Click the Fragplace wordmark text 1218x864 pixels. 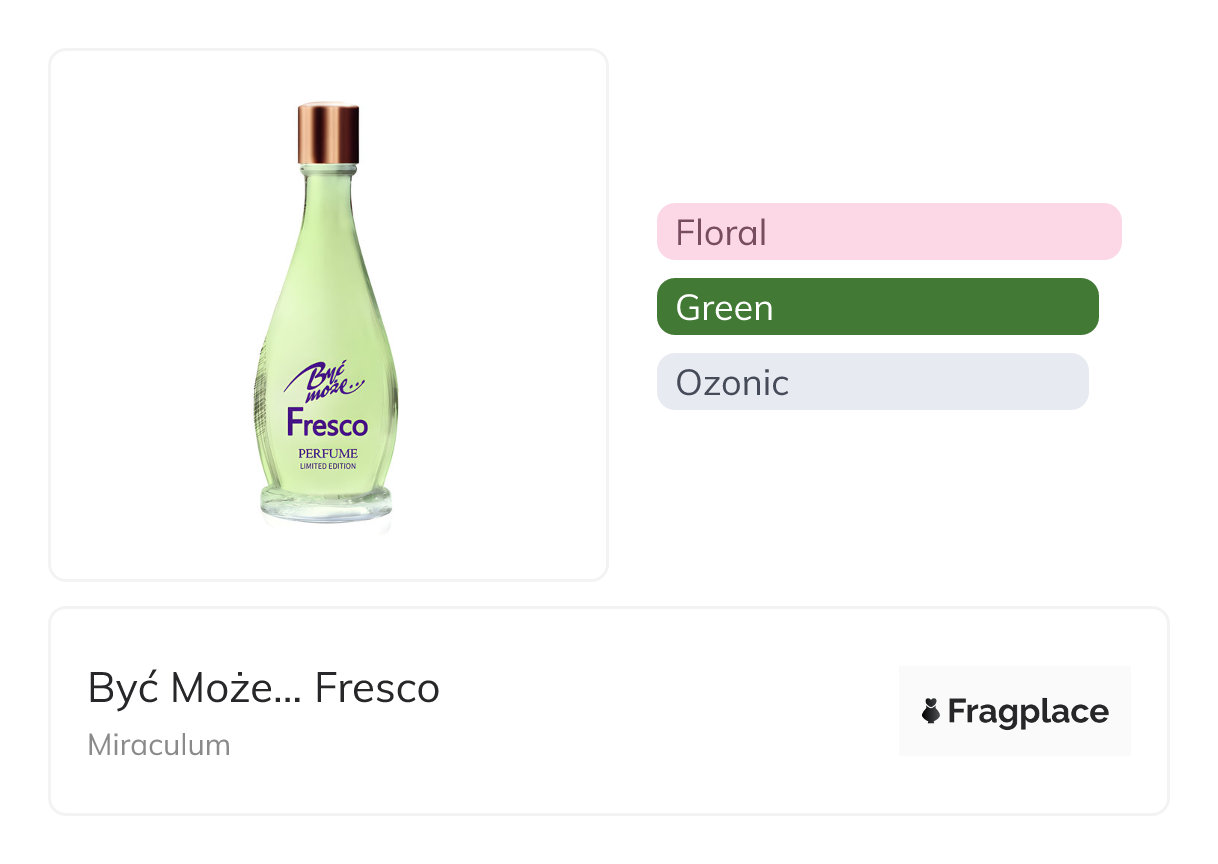click(1028, 712)
